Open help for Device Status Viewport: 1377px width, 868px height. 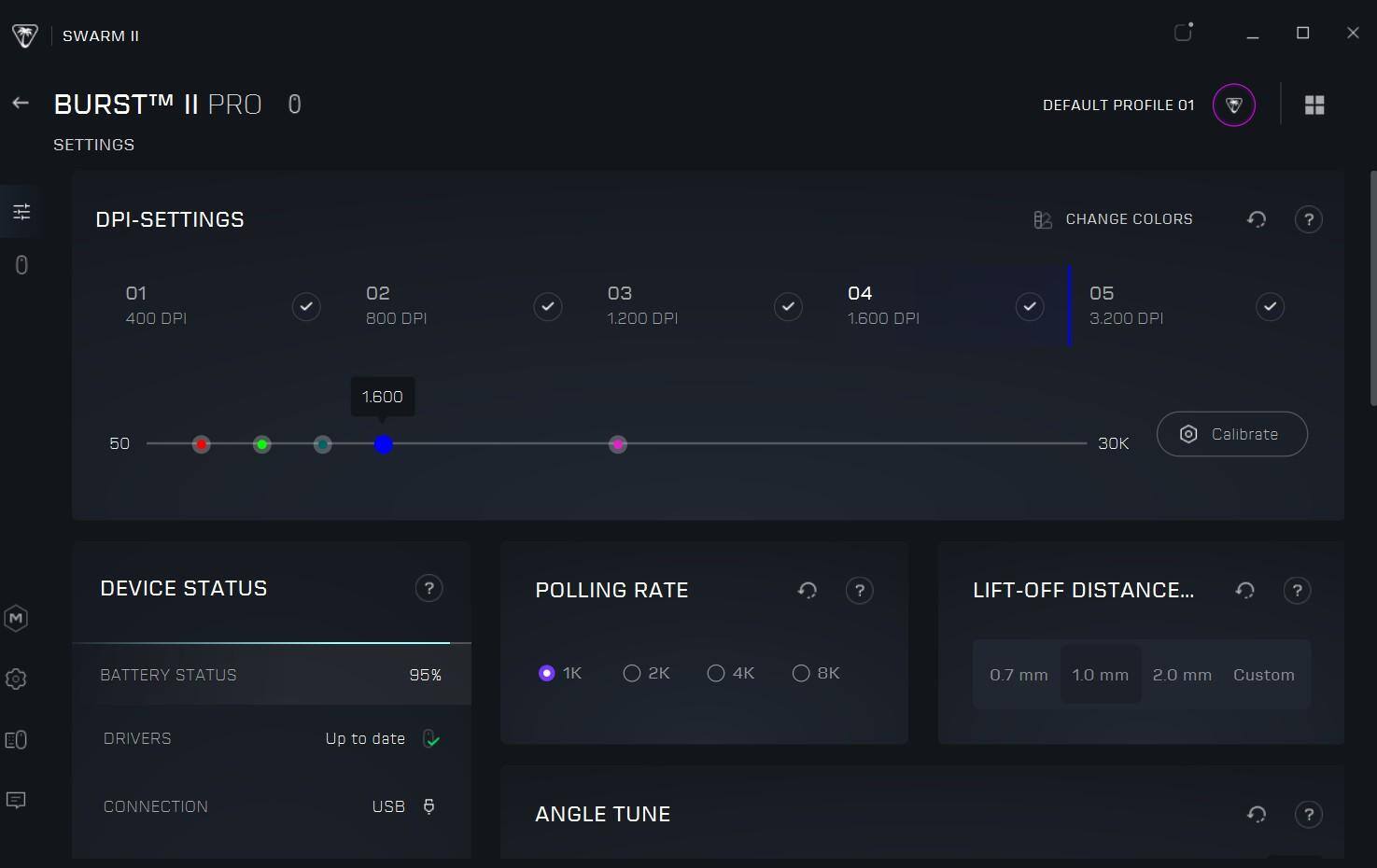coord(429,588)
